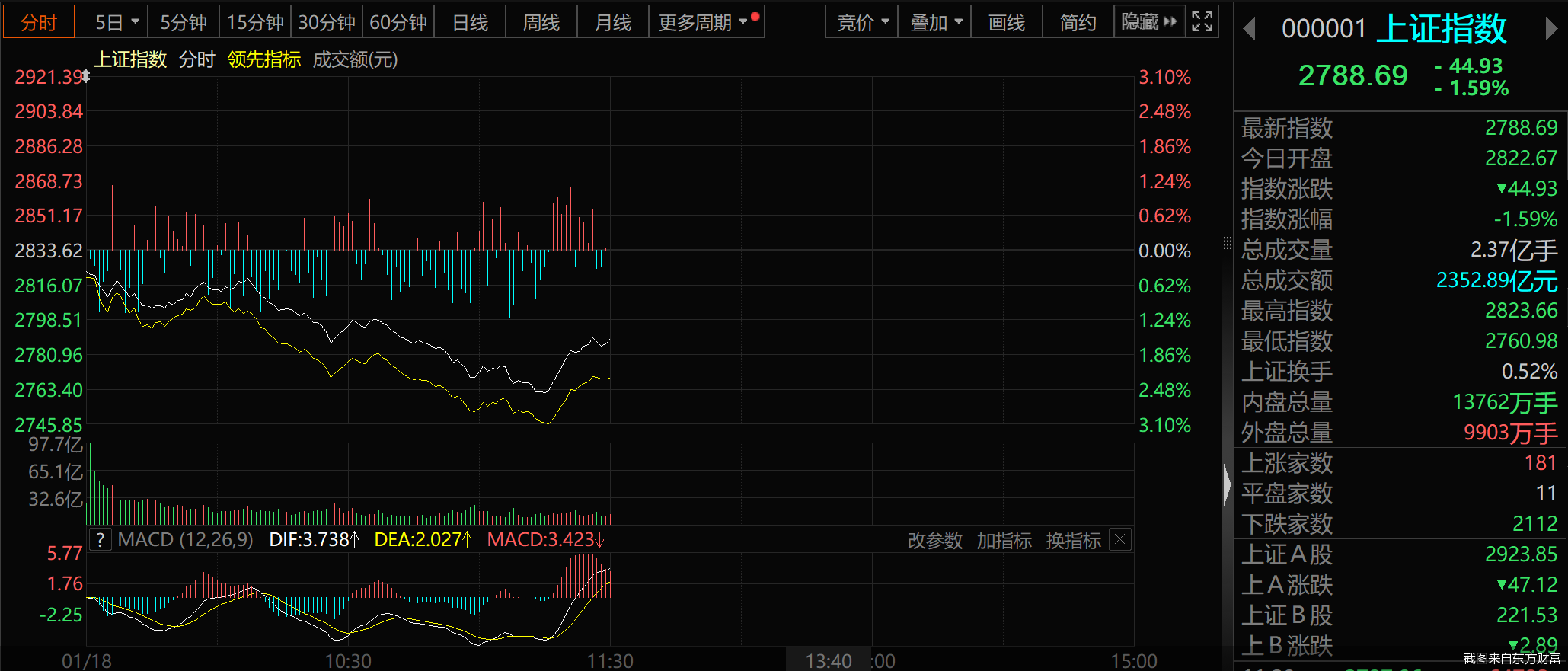Screen dimensions: 1568x671
Task: Select 成交额(元) indicator label
Action: click(356, 59)
